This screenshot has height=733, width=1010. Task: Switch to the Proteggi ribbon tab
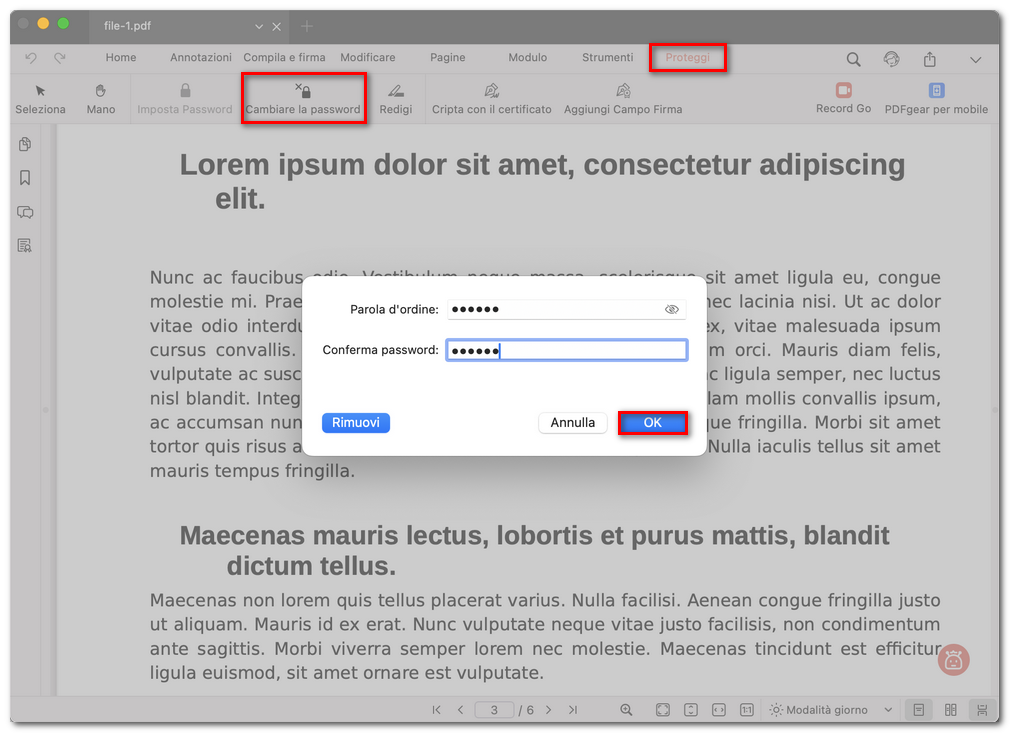click(688, 58)
